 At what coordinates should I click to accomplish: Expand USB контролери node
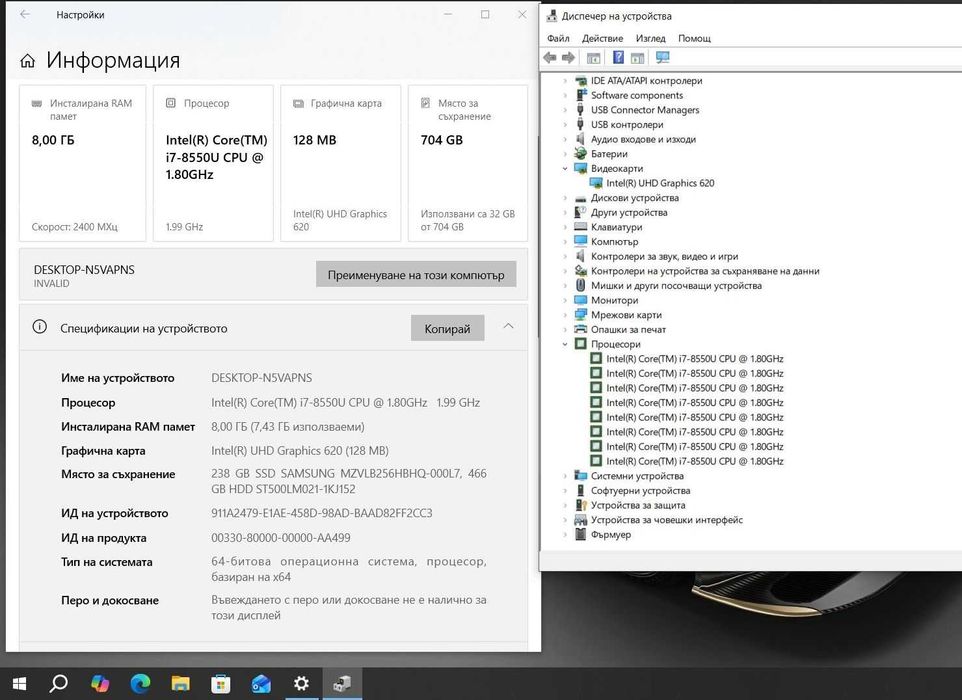coord(565,125)
